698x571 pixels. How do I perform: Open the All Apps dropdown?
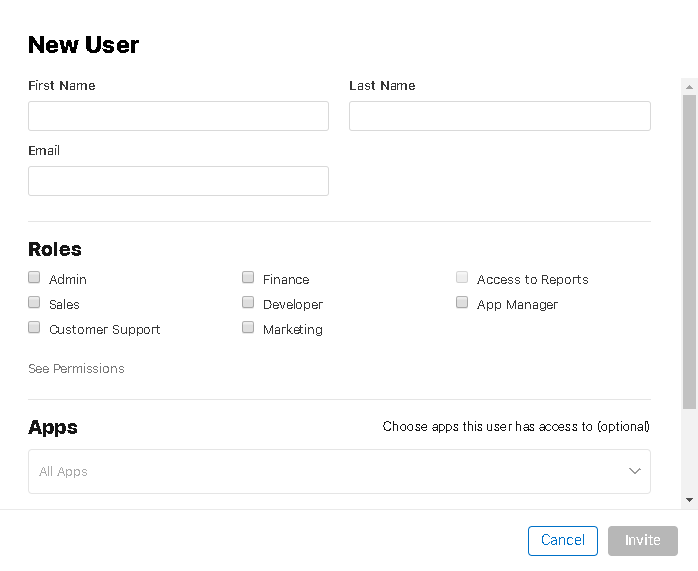click(x=339, y=471)
